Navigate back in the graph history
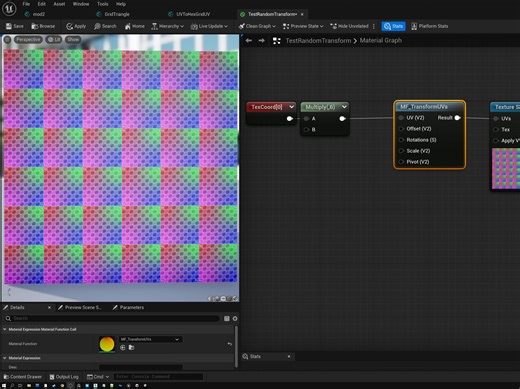This screenshot has width=520, height=389. (x=249, y=41)
